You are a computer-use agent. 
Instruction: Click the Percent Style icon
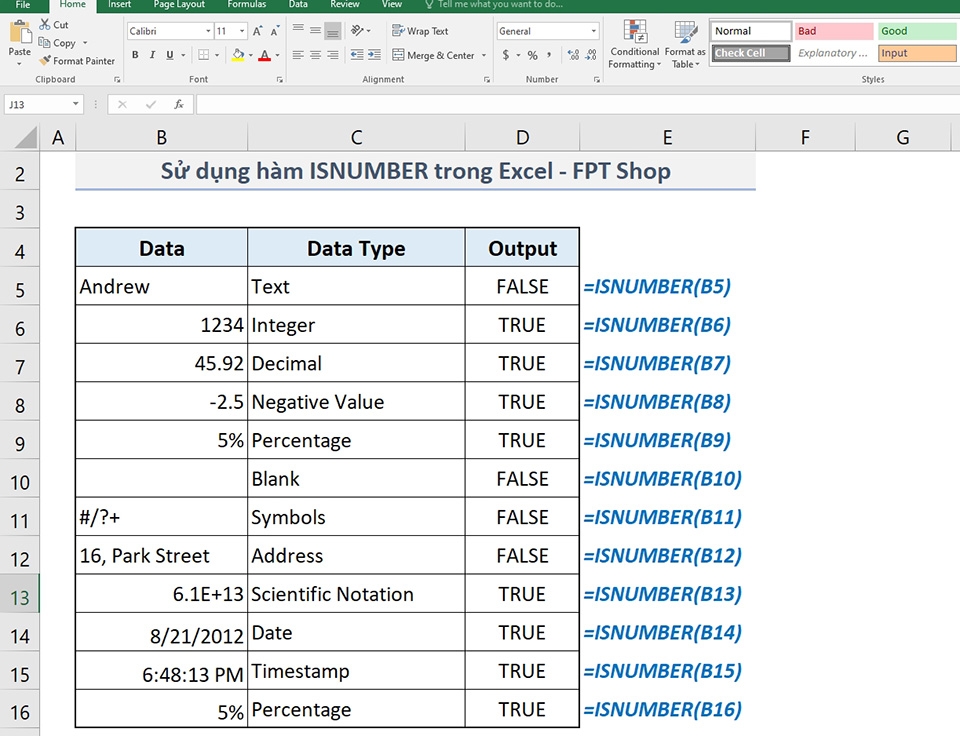(x=531, y=55)
